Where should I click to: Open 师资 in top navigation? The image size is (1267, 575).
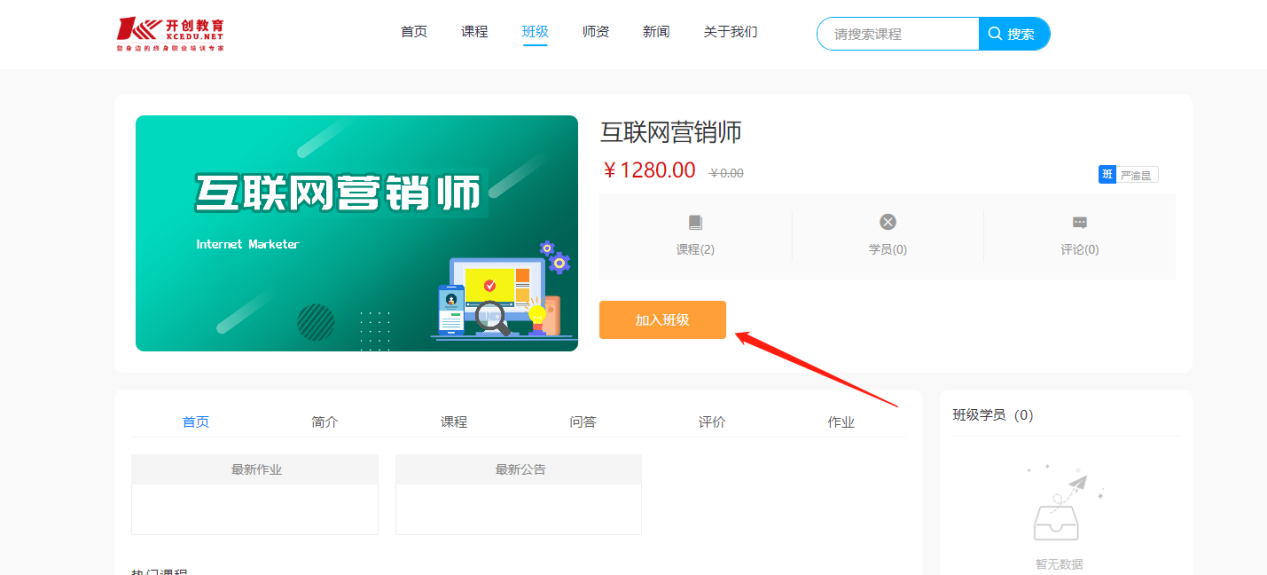click(596, 32)
